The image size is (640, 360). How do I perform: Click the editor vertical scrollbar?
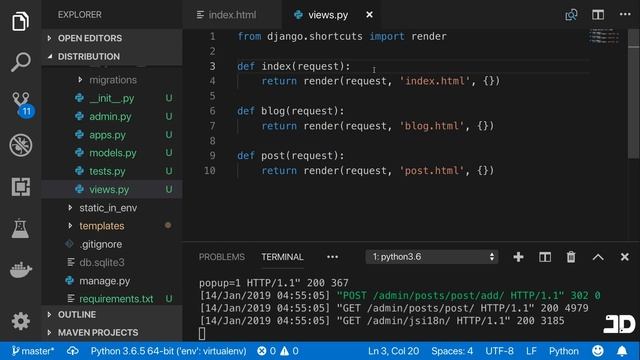(633, 94)
